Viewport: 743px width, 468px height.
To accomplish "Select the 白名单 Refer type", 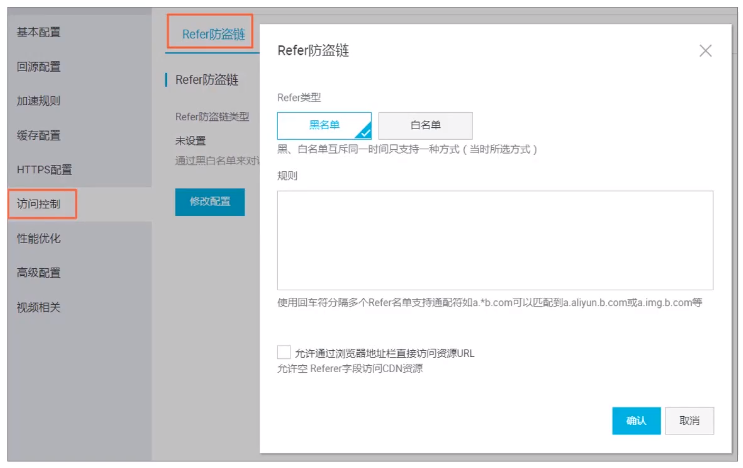I will pos(425,126).
